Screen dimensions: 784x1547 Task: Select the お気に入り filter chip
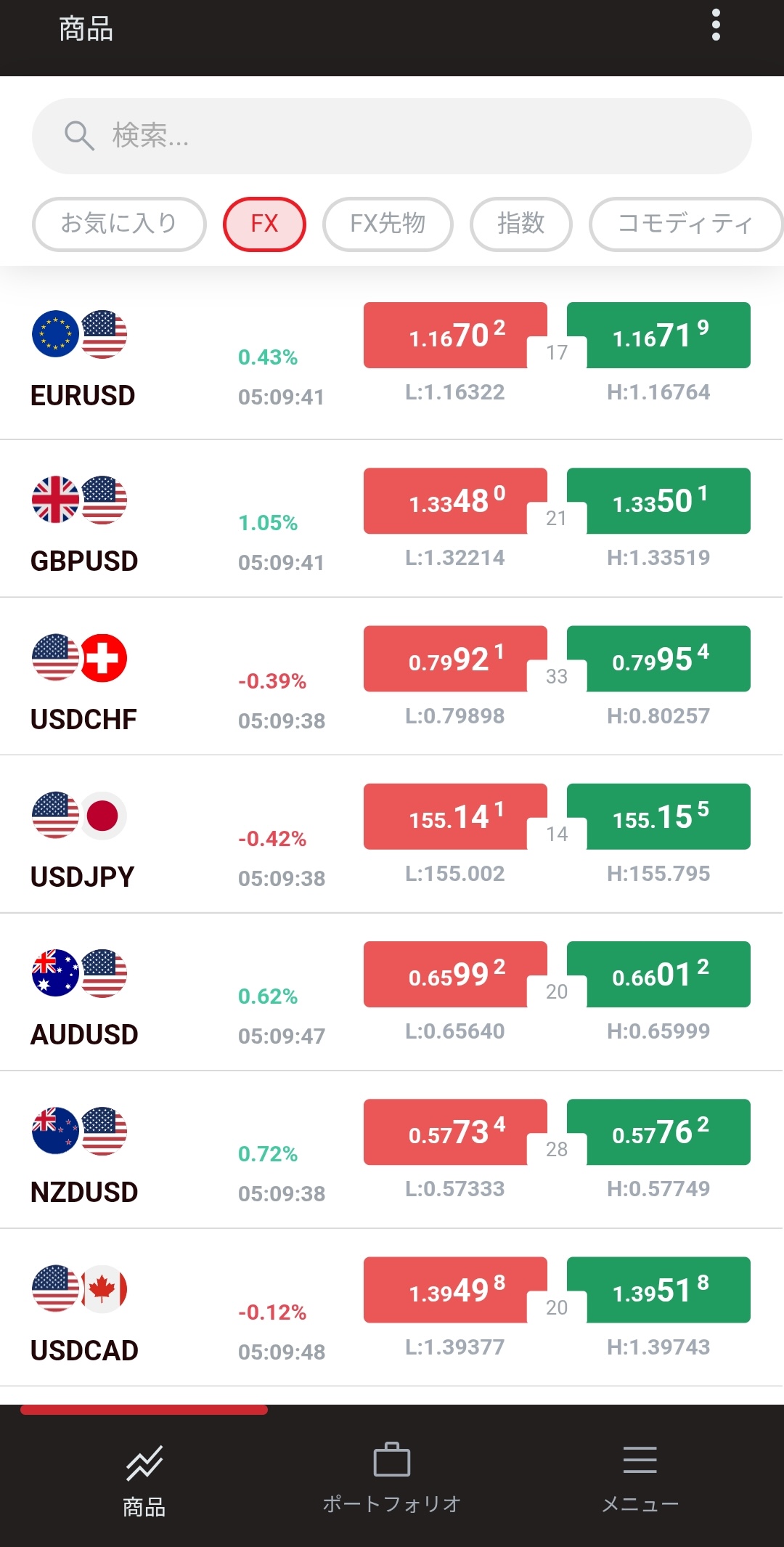click(x=119, y=224)
